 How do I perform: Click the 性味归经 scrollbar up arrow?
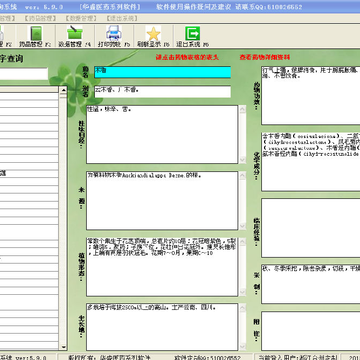point(243,109)
